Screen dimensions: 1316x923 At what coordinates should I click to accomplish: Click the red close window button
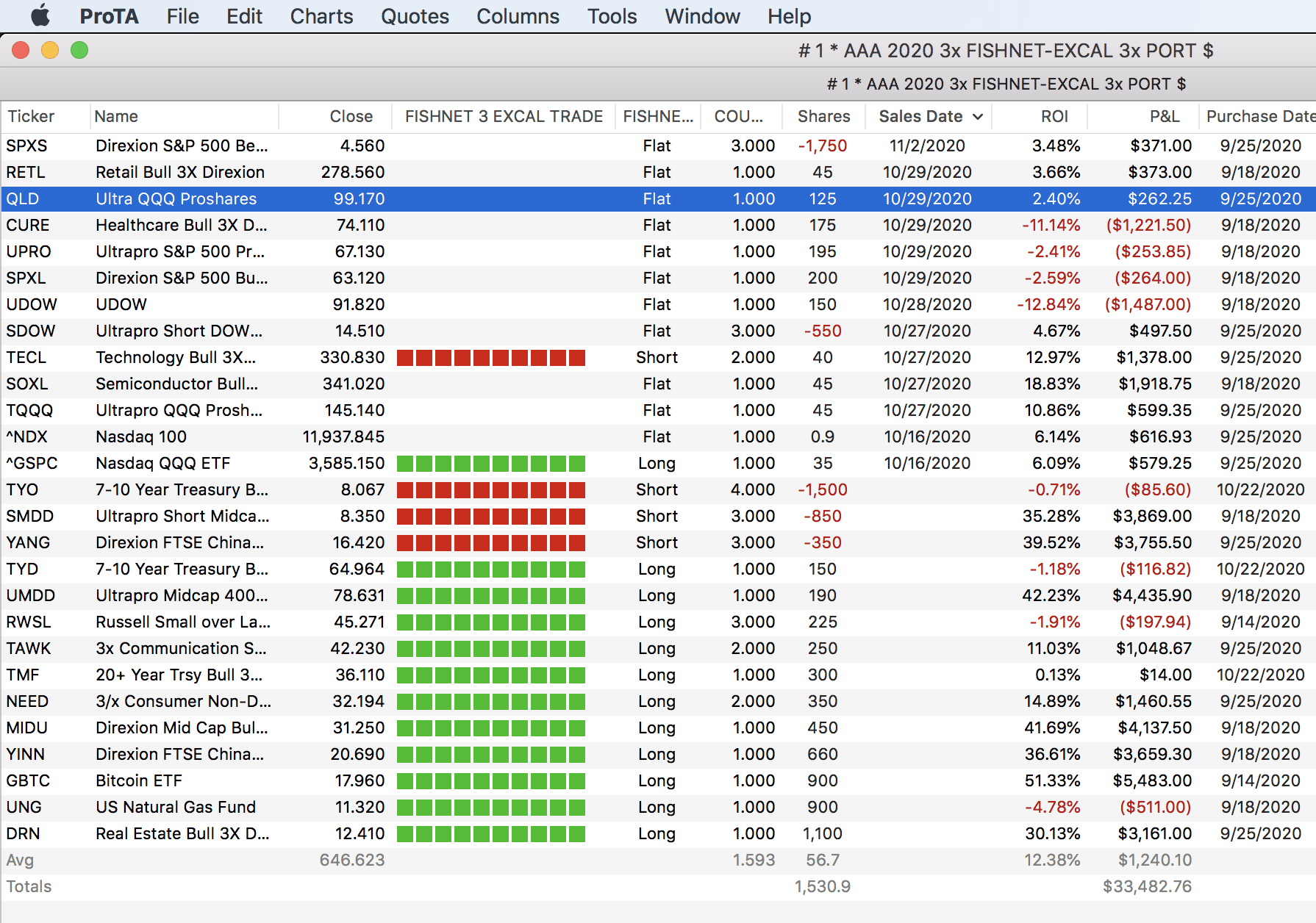(x=21, y=50)
